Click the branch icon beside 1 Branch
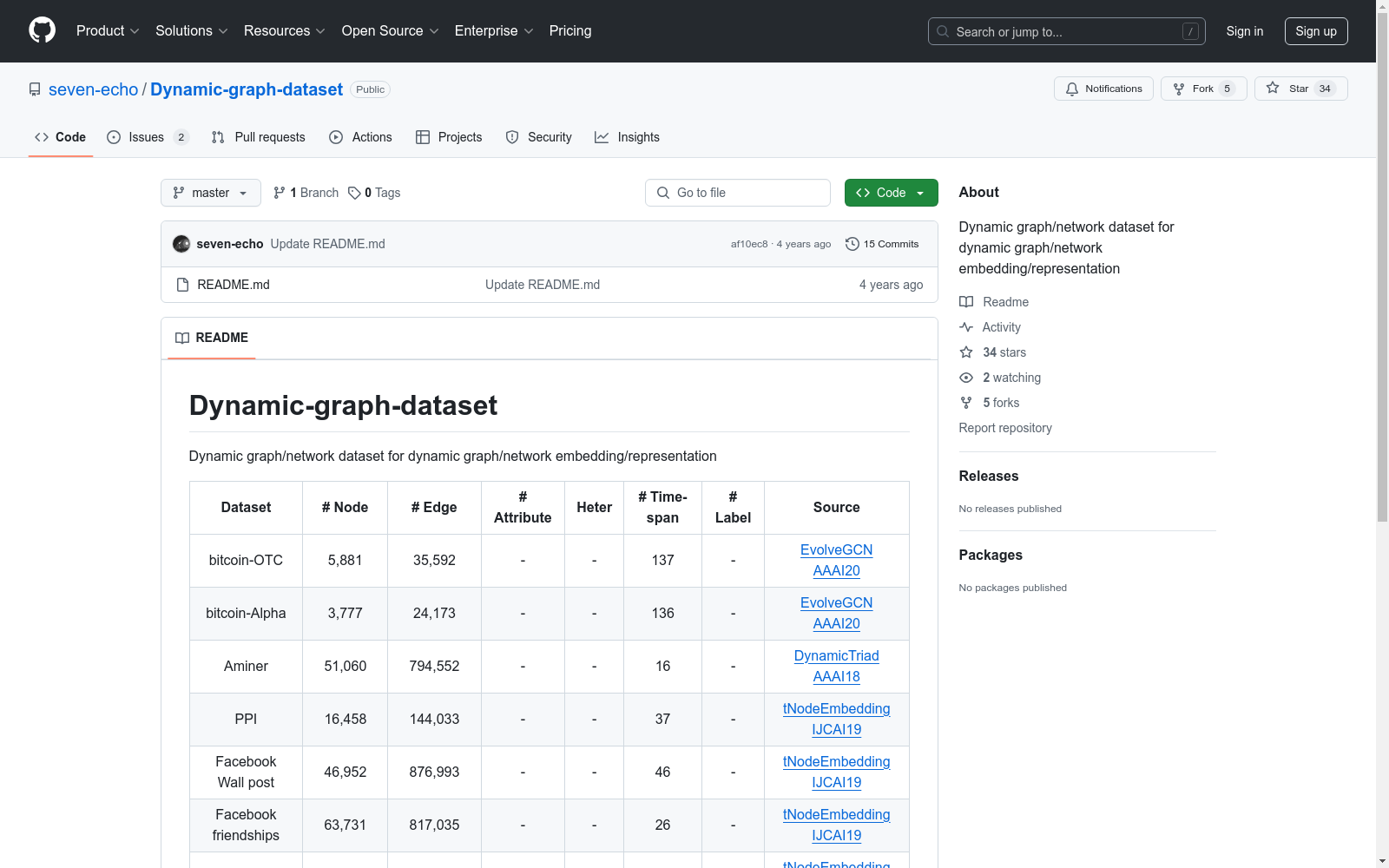The width and height of the screenshot is (1389, 868). pos(280,193)
